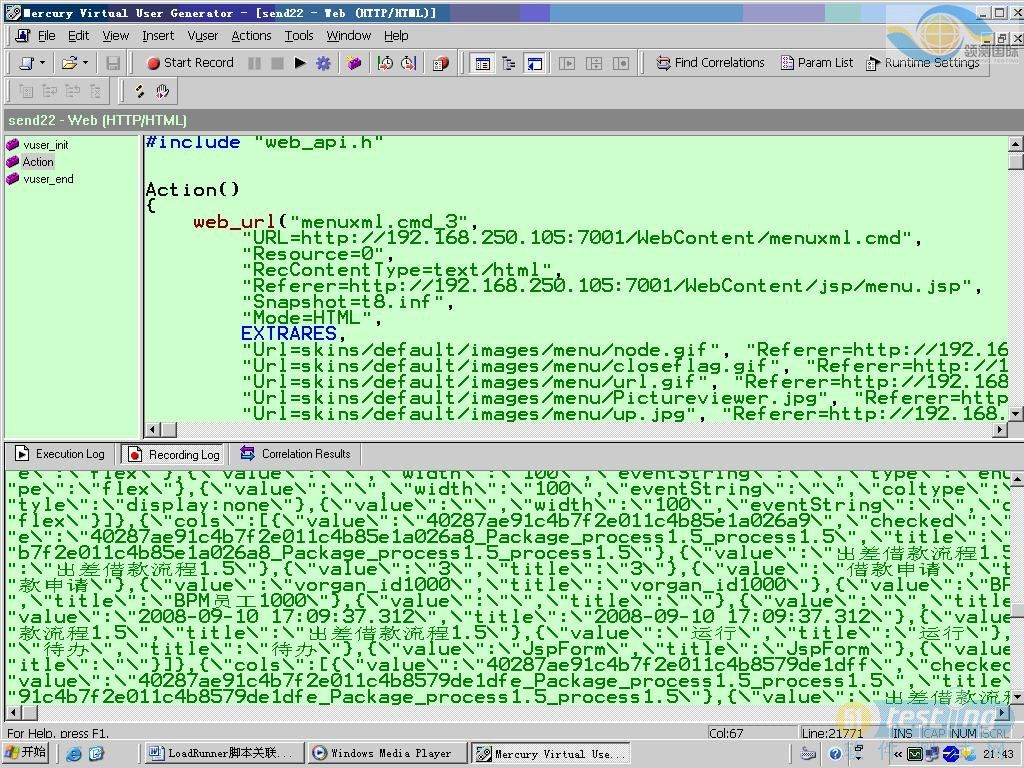Expand the New script dropdown arrow
This screenshot has height=768, width=1024.
pyautogui.click(x=41, y=63)
